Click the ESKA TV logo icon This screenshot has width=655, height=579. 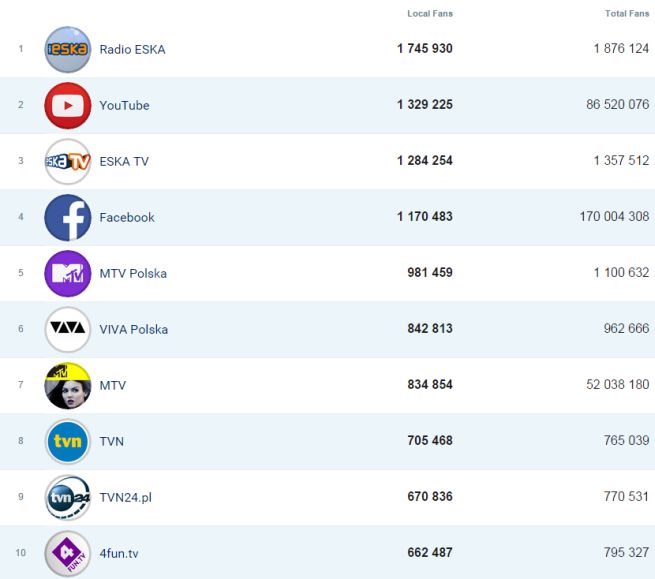(x=67, y=161)
